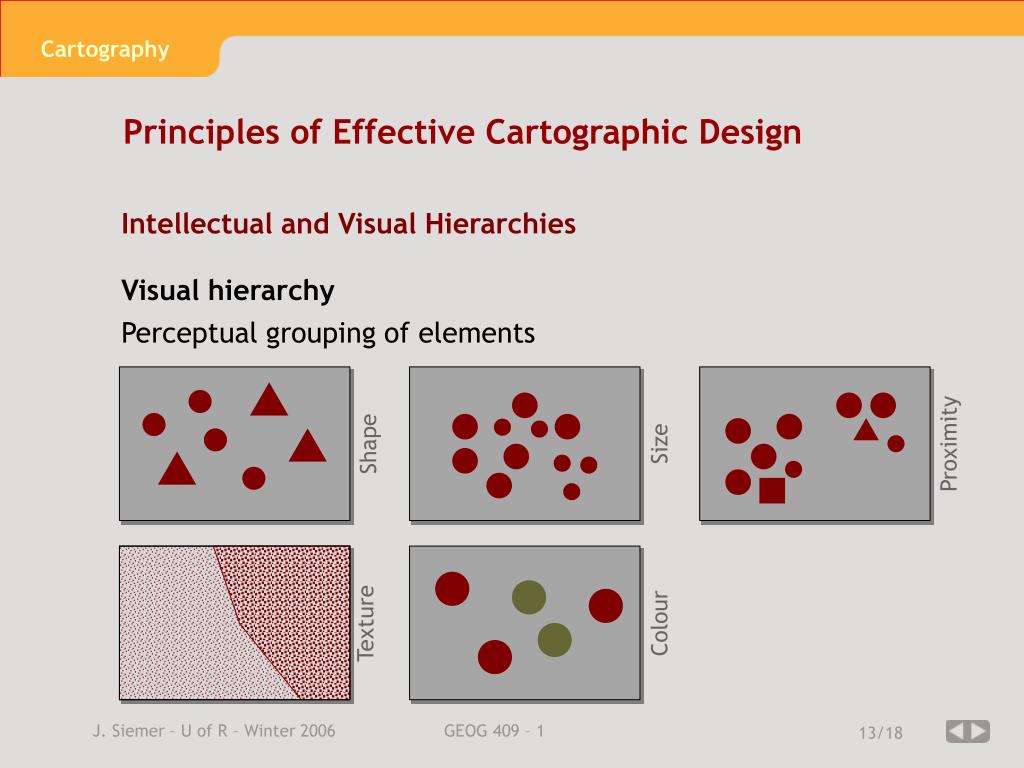This screenshot has height=768, width=1024.
Task: Click the footer 'J. Siemer - U of R - Winter 2006'
Action: click(x=214, y=731)
